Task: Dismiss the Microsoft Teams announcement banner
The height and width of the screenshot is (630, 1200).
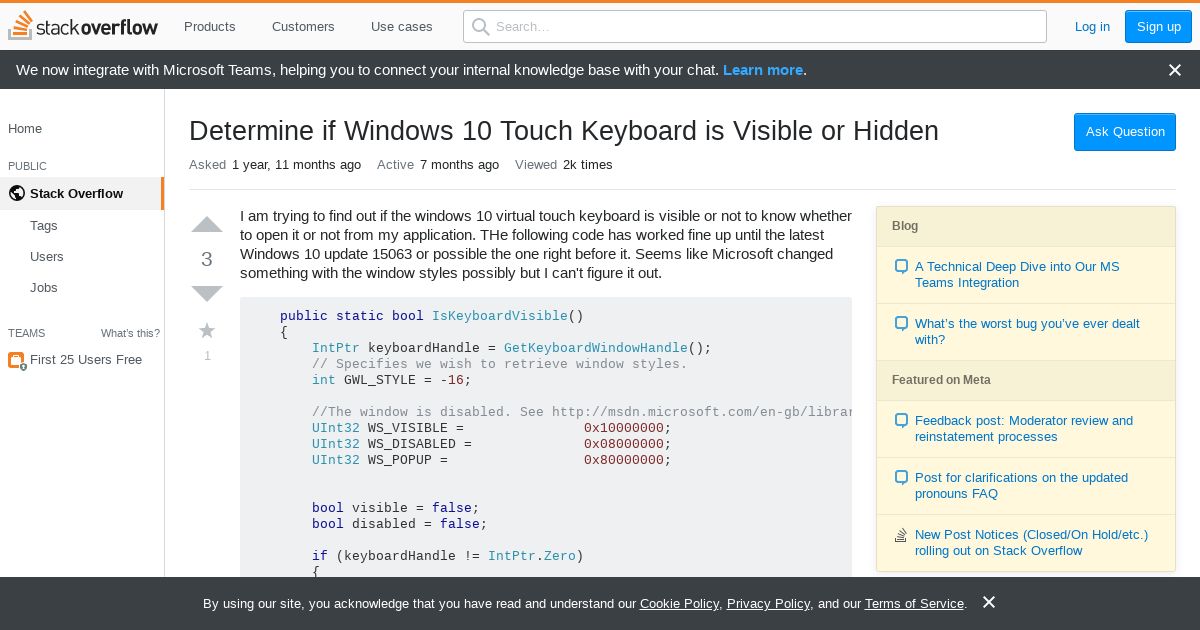Action: 1175,70
